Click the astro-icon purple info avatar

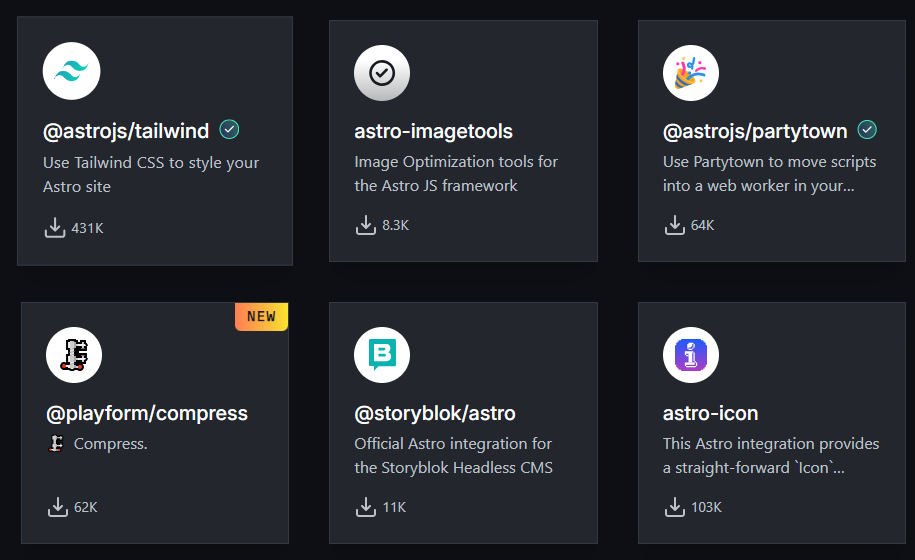click(x=690, y=355)
